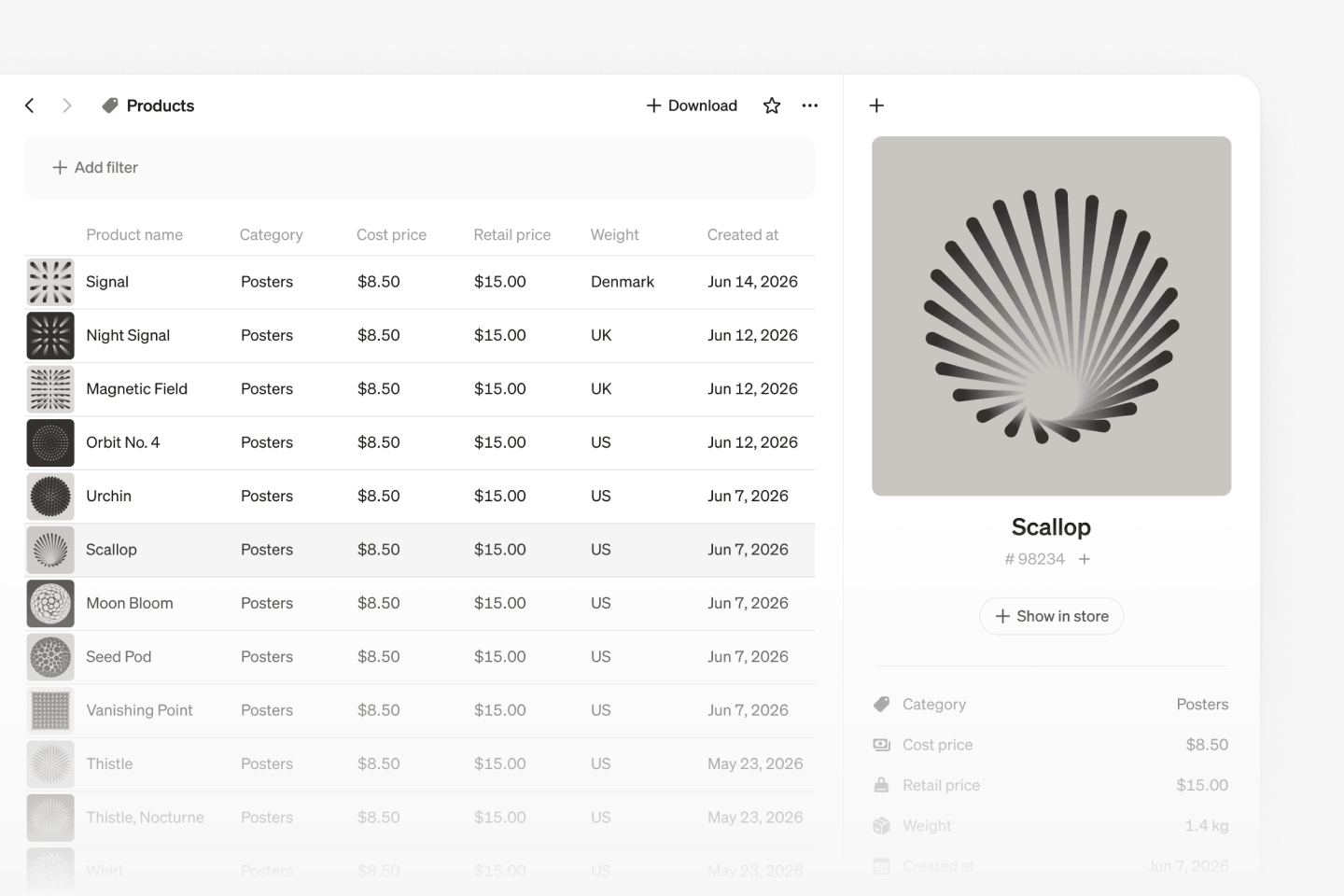Image resolution: width=1344 pixels, height=896 pixels.
Task: Select the Thistle, Nocturne product name
Action: (145, 818)
